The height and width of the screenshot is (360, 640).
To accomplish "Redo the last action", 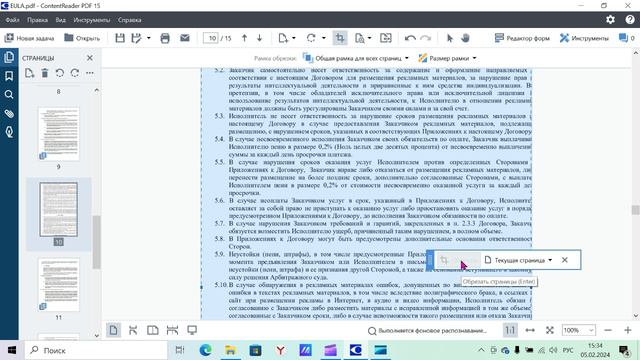I will pos(426,38).
